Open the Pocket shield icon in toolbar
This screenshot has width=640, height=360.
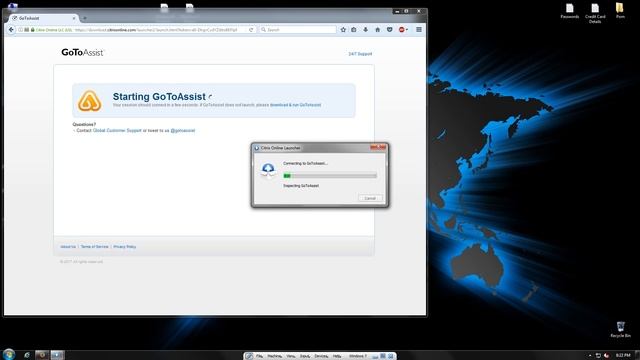(389, 30)
